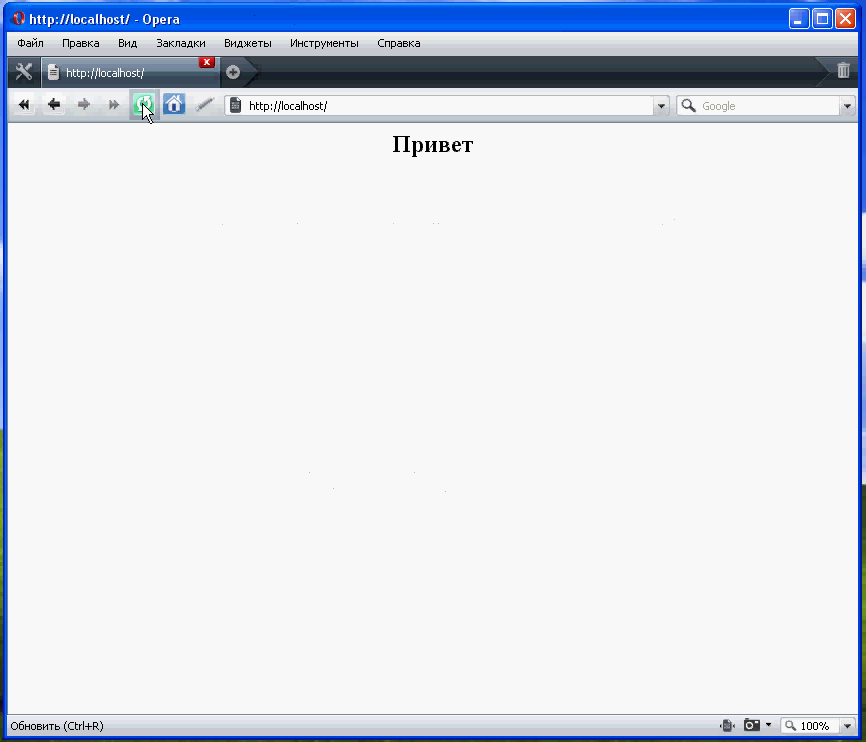Open the zoom level dropdown arrow
Image resolution: width=866 pixels, height=742 pixels.
[847, 725]
